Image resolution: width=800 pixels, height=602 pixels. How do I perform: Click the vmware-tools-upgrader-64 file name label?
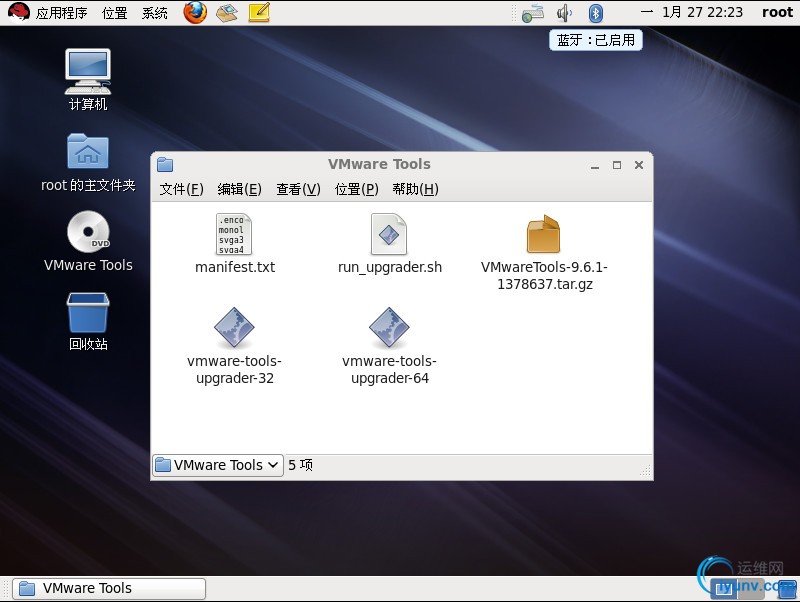pos(389,369)
